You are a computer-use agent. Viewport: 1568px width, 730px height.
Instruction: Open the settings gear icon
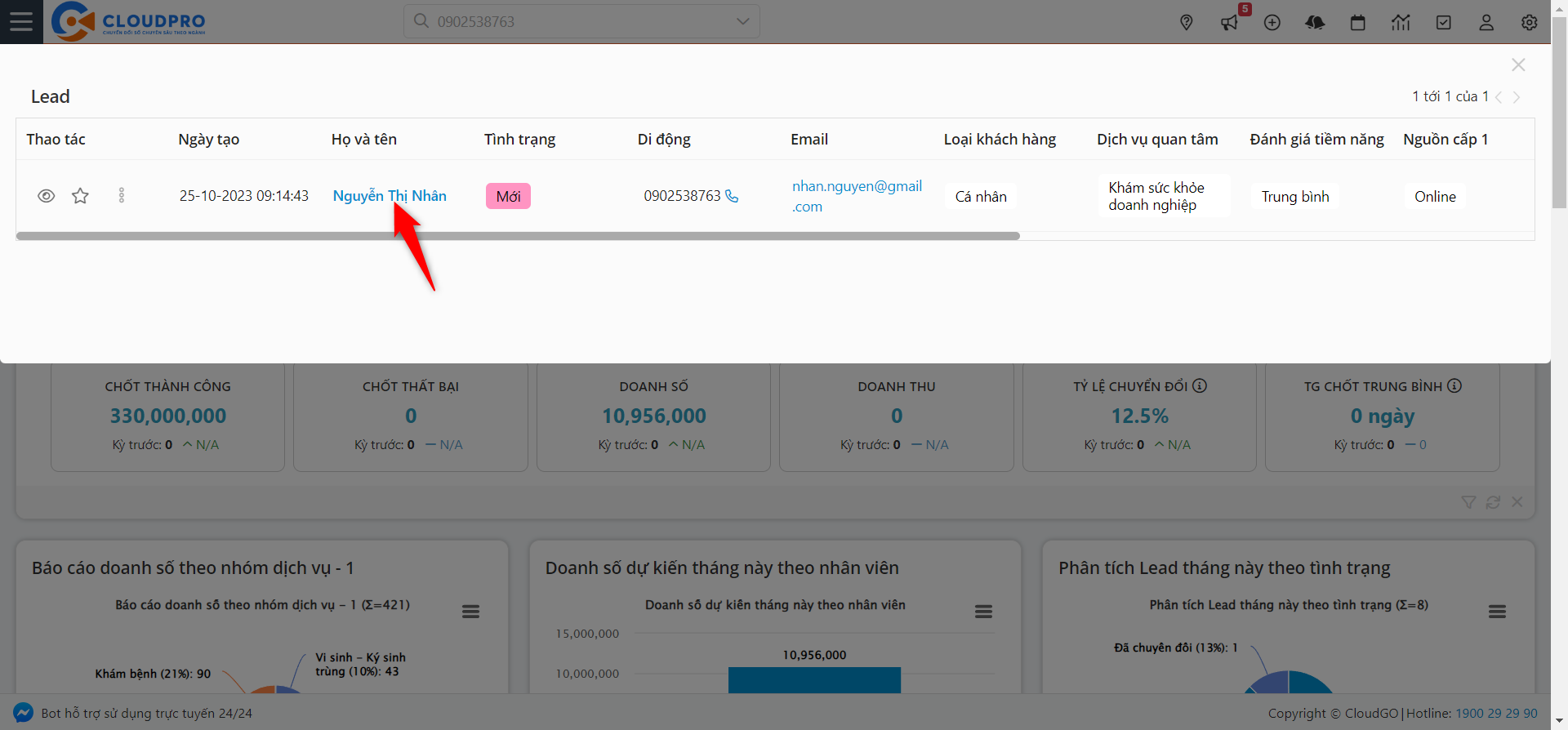pos(1530,23)
